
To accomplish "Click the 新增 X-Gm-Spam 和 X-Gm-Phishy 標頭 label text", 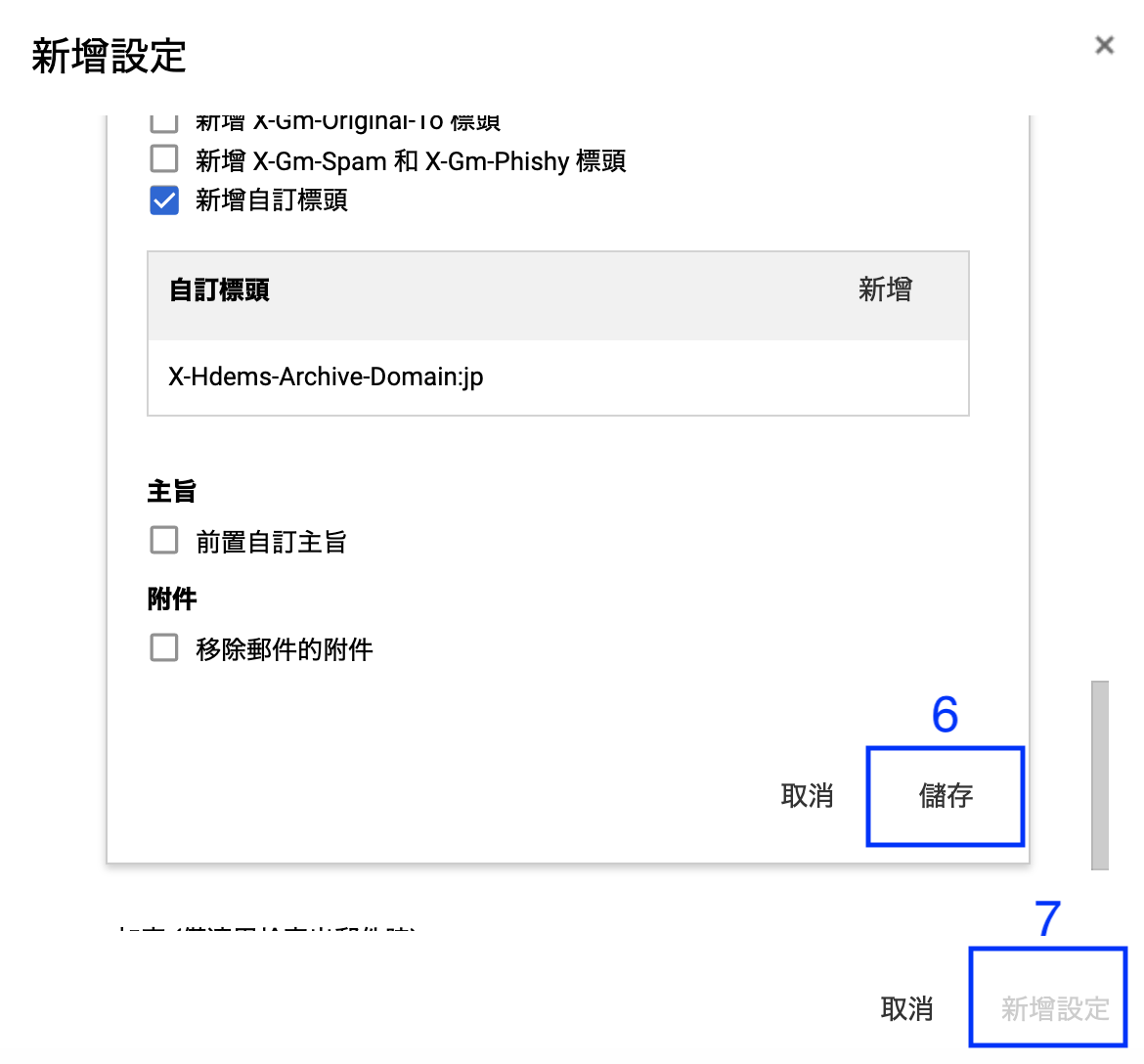I will (411, 160).
